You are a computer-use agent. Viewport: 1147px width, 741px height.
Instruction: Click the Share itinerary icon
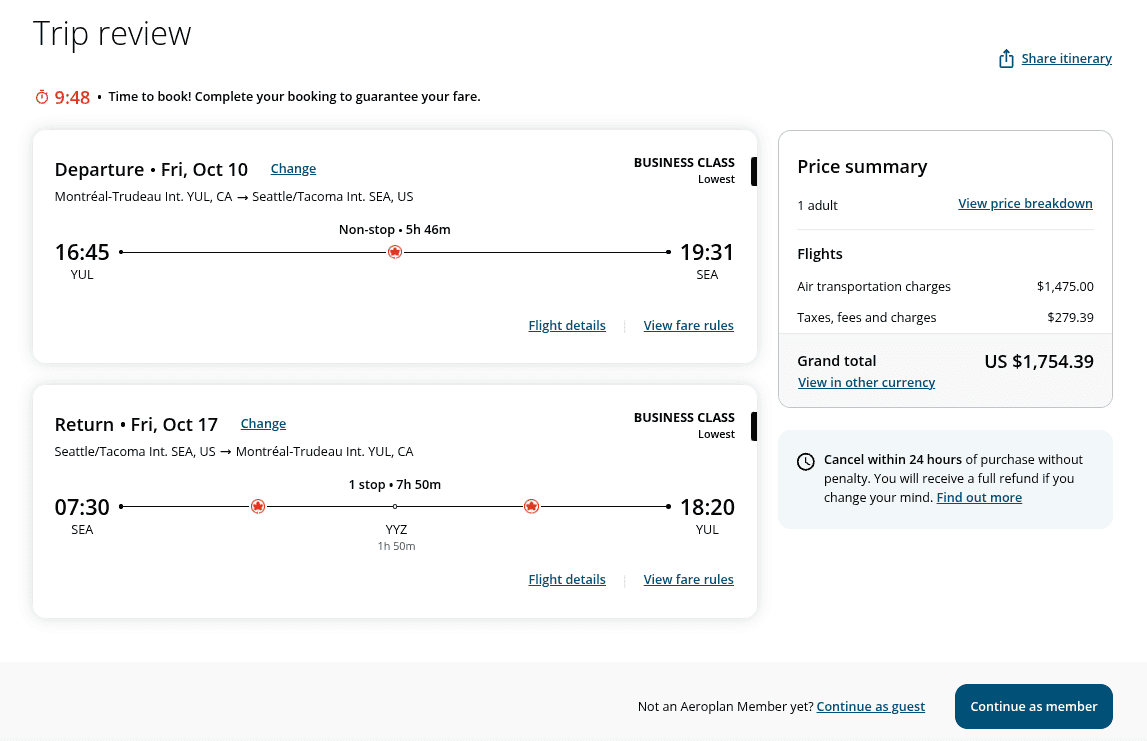pos(1004,58)
